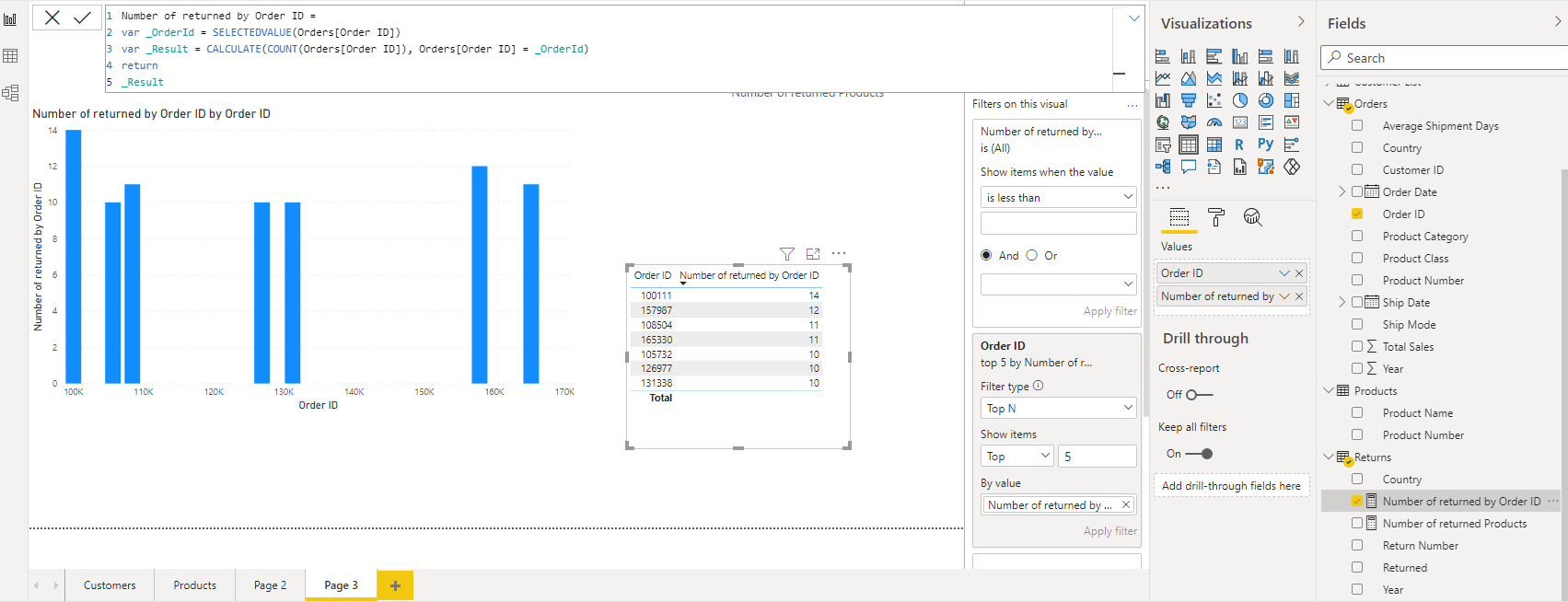This screenshot has width=1568, height=602.
Task: Turn off the Keep all filters toggle
Action: [1200, 454]
